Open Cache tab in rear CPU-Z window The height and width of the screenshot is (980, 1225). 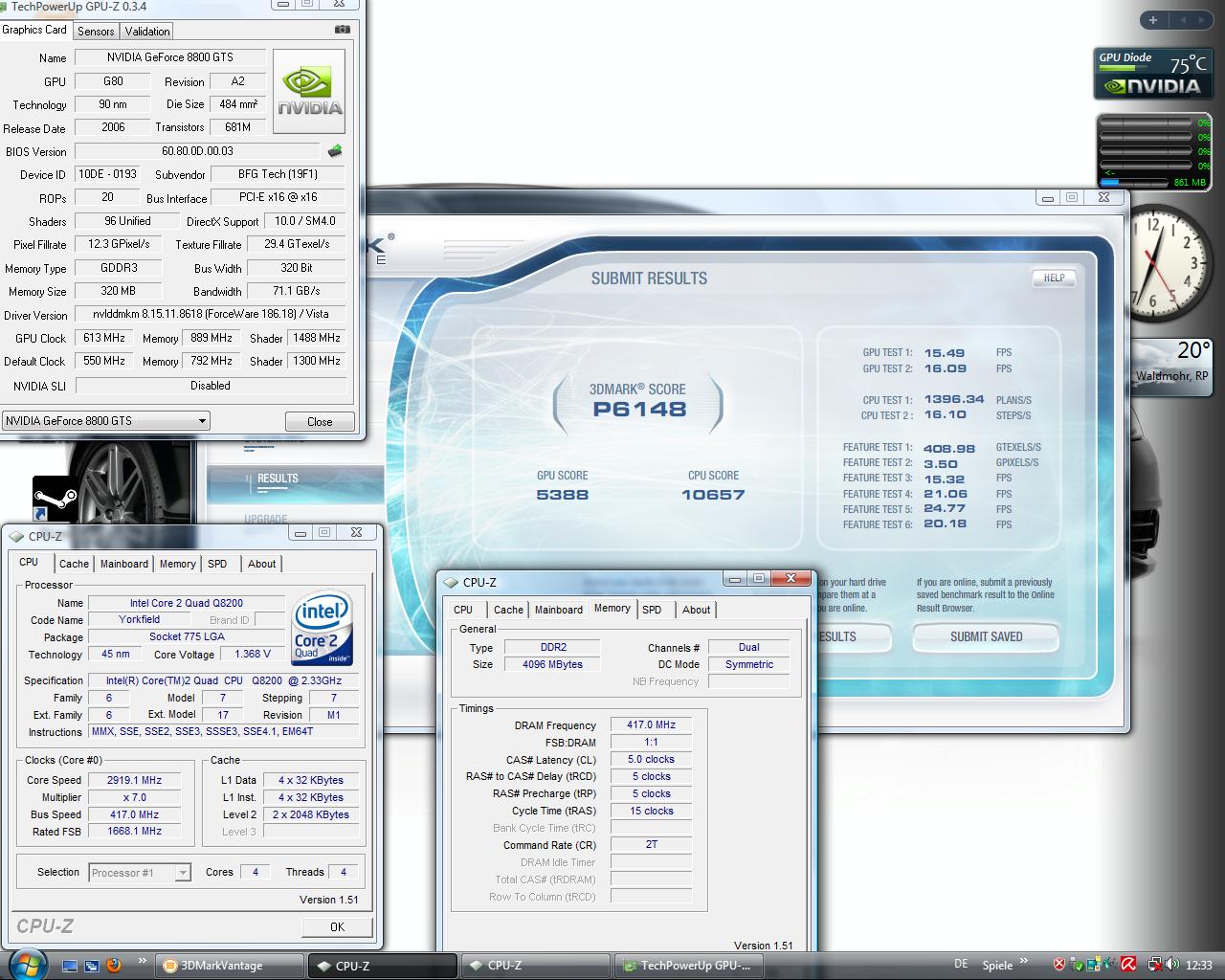[x=74, y=564]
